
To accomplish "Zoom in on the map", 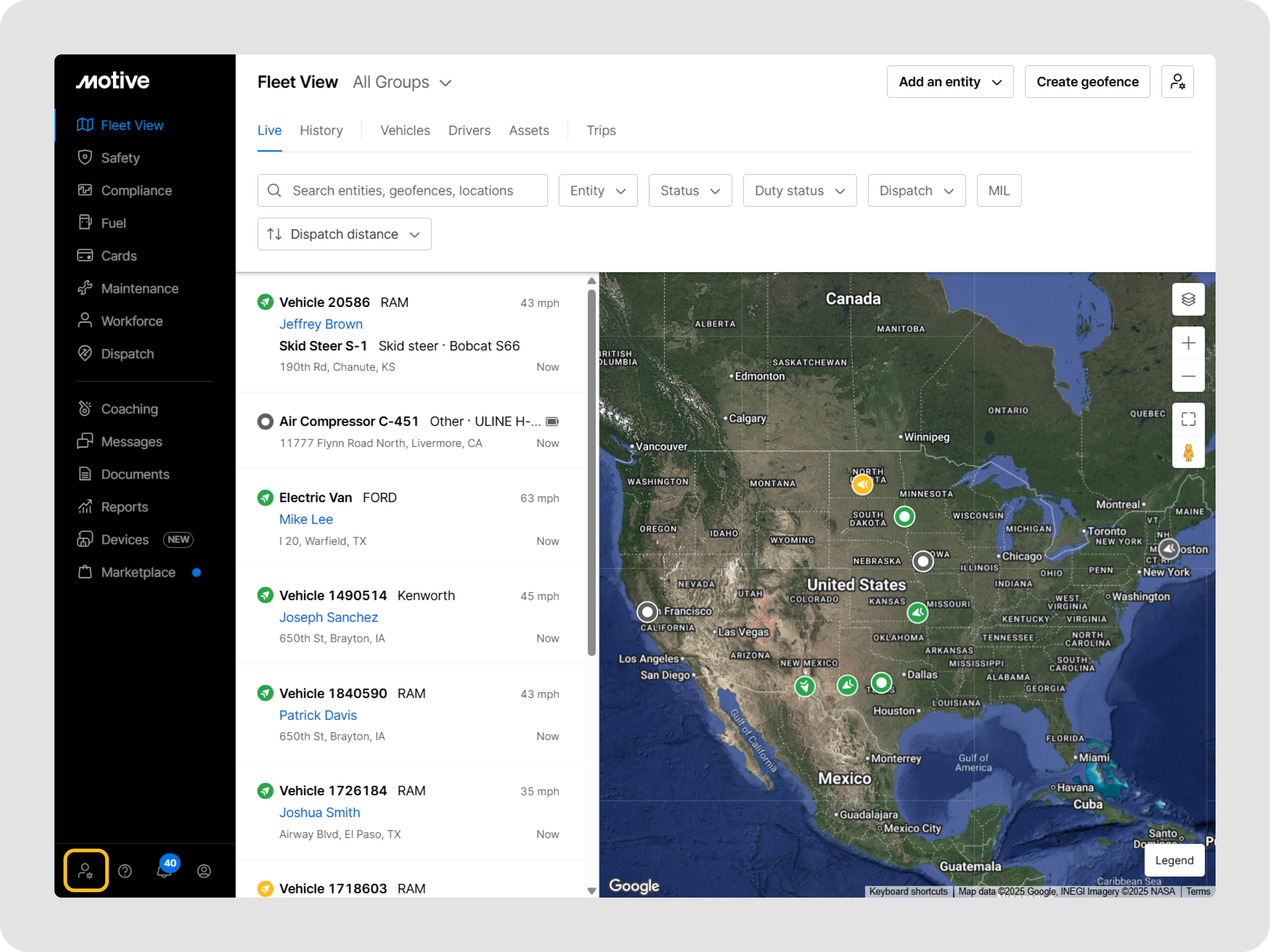I will [1188, 343].
